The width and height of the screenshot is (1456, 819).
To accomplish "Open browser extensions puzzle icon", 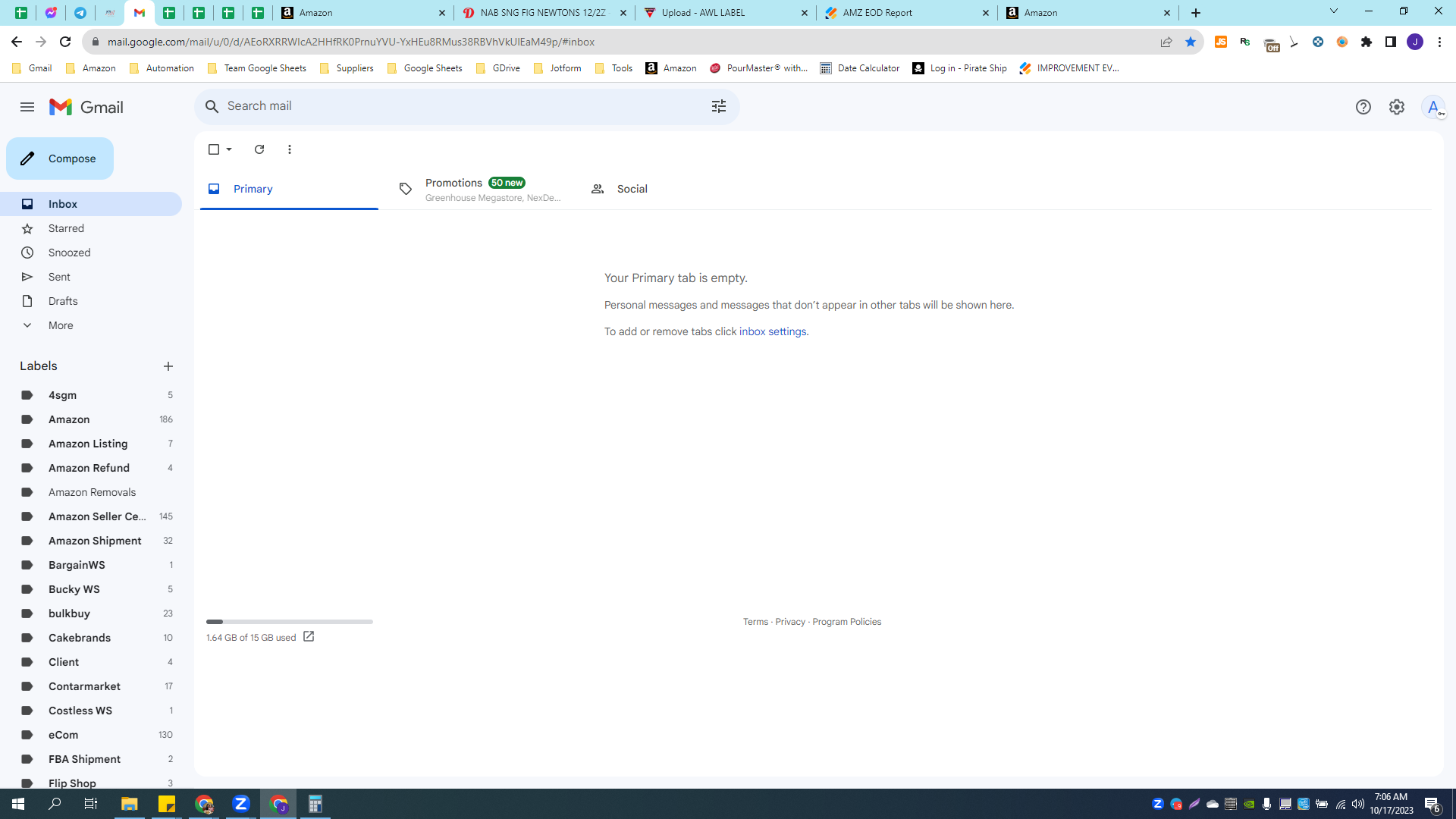I will [x=1367, y=42].
